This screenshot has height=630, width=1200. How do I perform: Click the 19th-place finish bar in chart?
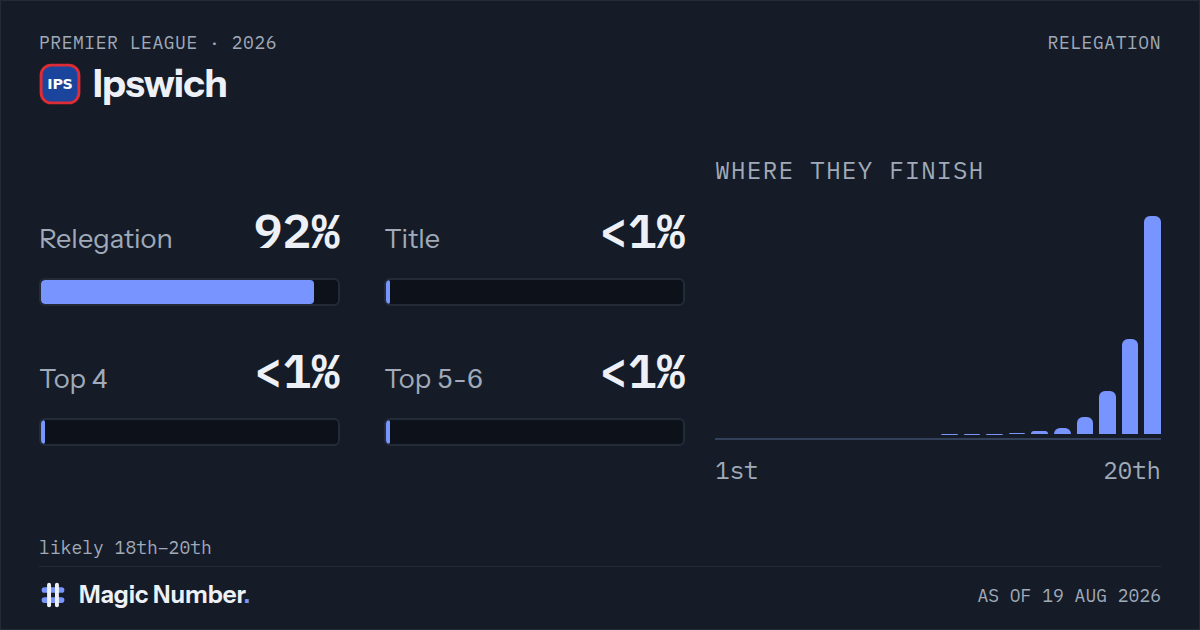1130,387
